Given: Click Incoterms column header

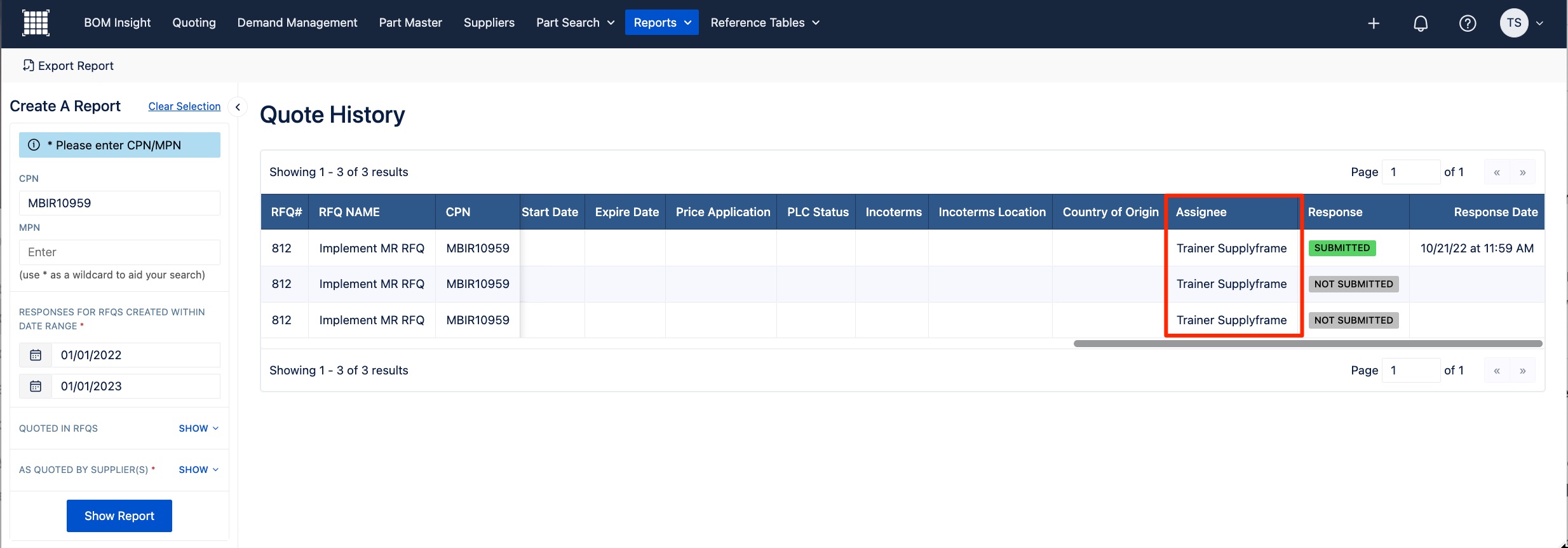Looking at the screenshot, I should click(893, 212).
